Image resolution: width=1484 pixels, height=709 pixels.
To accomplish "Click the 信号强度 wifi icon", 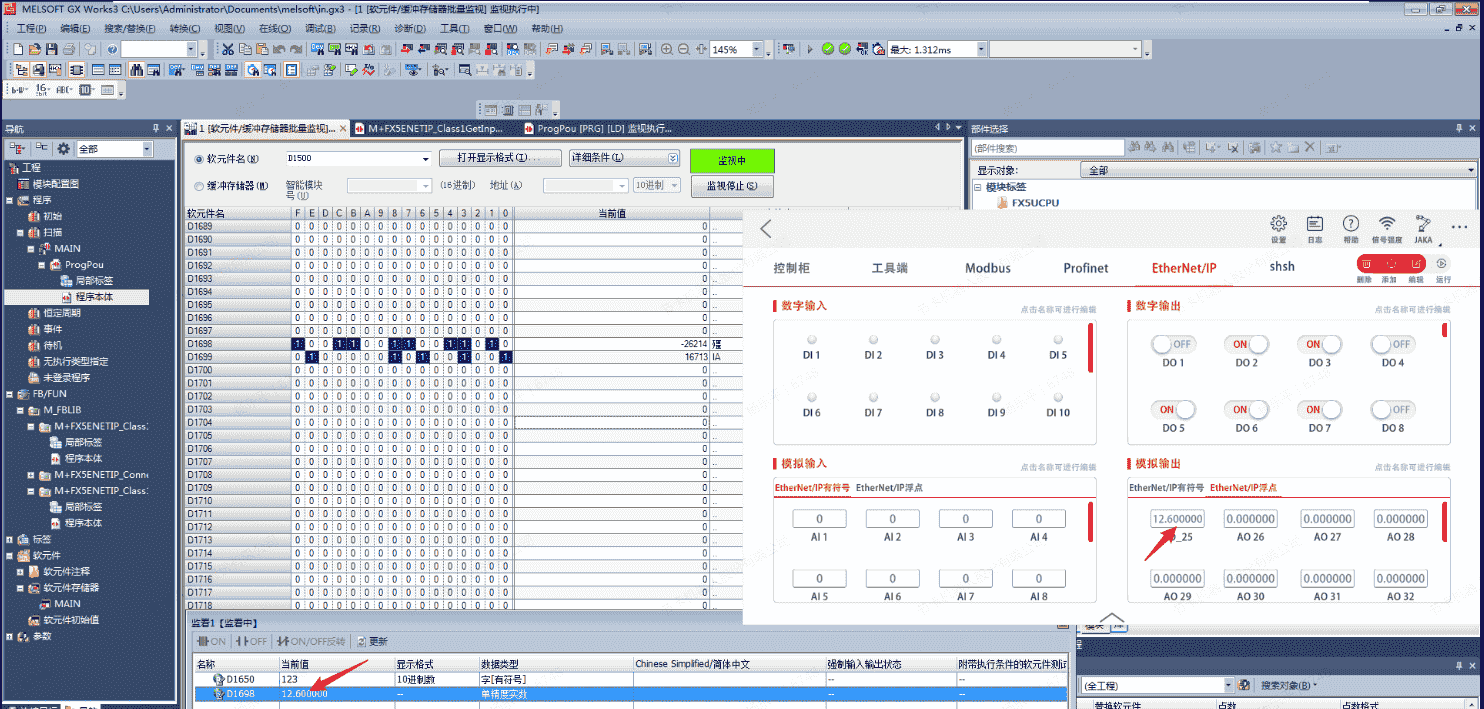I will click(x=1386, y=227).
